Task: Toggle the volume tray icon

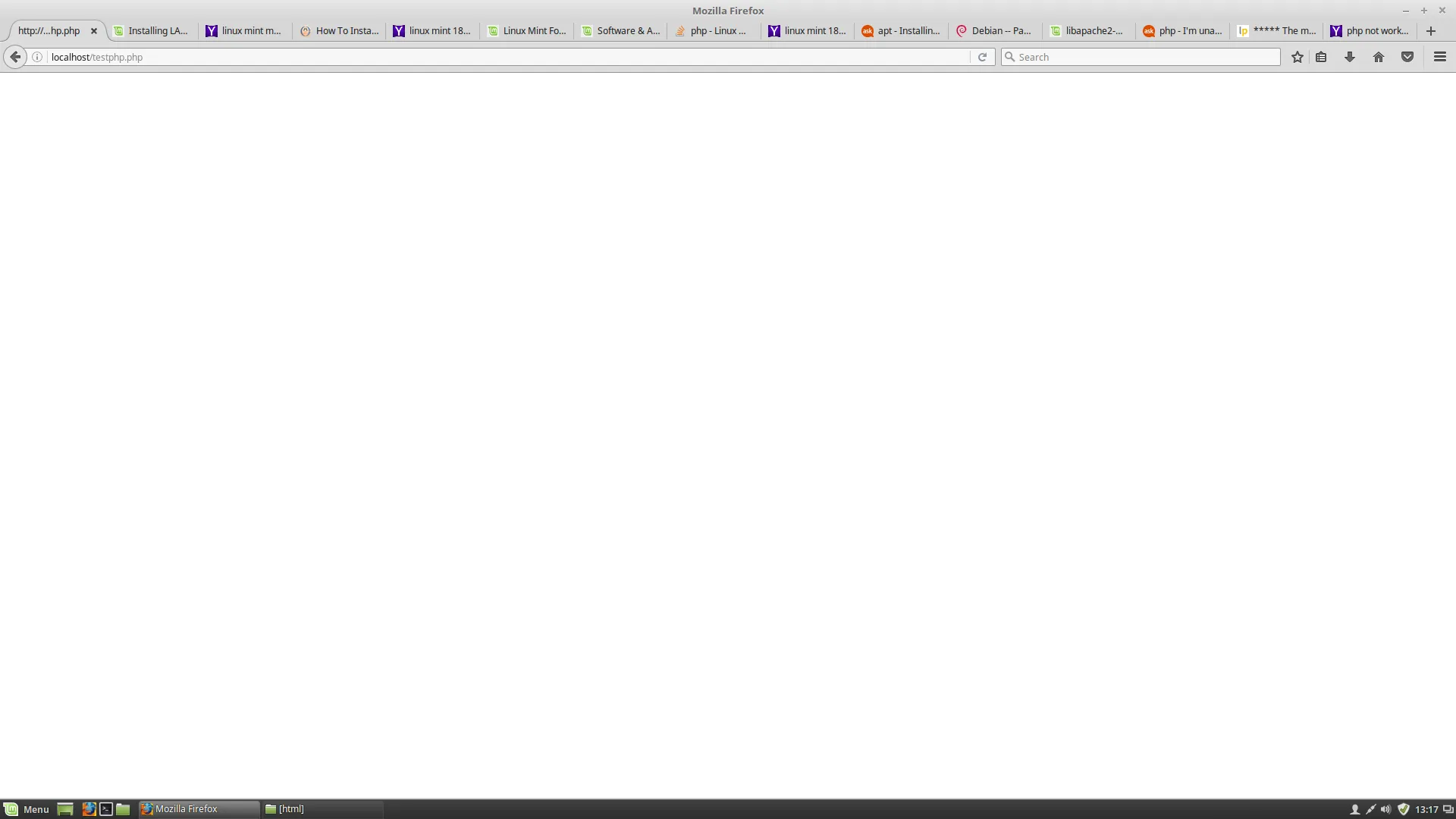Action: (1386, 809)
